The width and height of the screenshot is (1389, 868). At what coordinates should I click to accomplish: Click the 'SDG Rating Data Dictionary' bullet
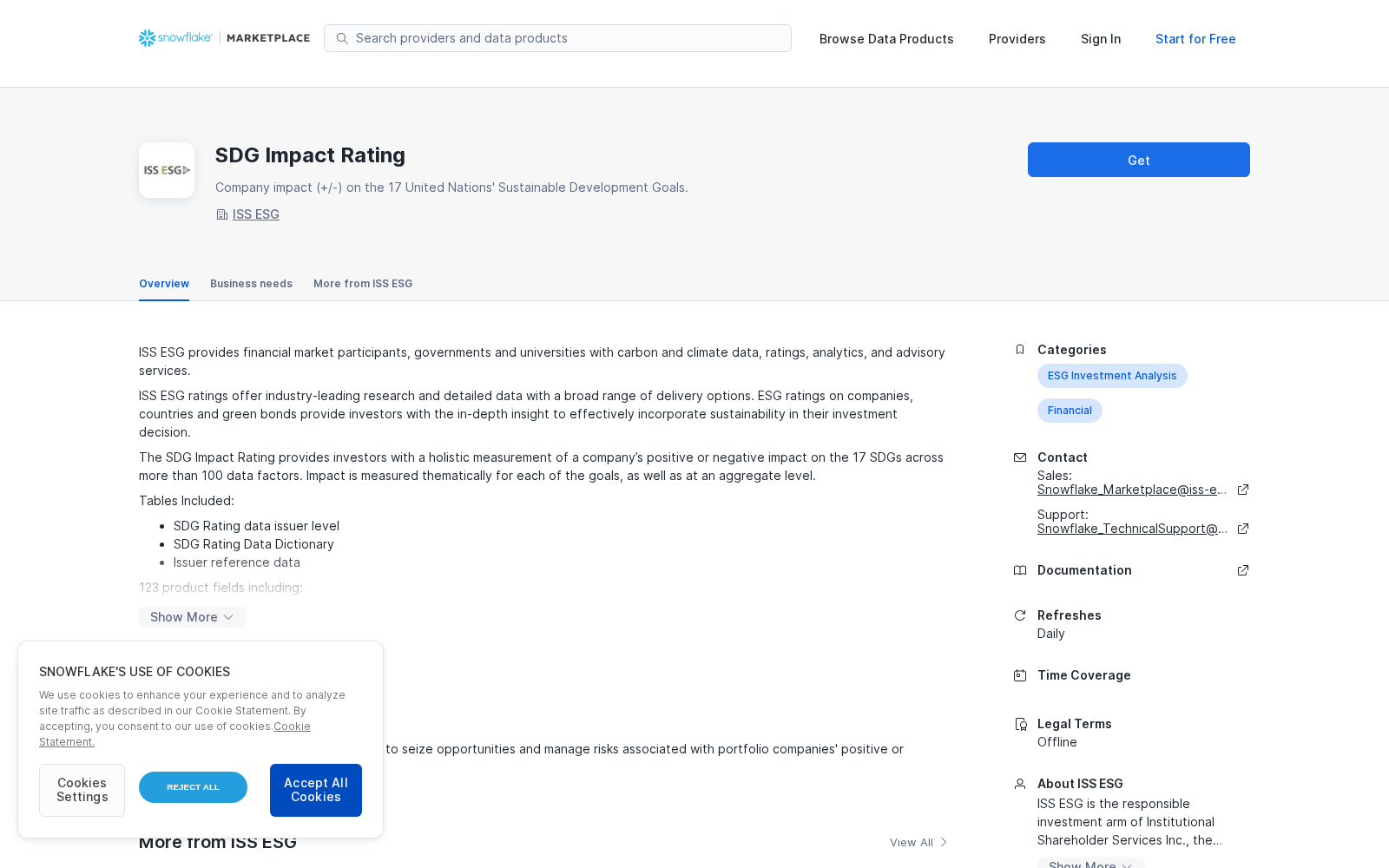(x=253, y=544)
